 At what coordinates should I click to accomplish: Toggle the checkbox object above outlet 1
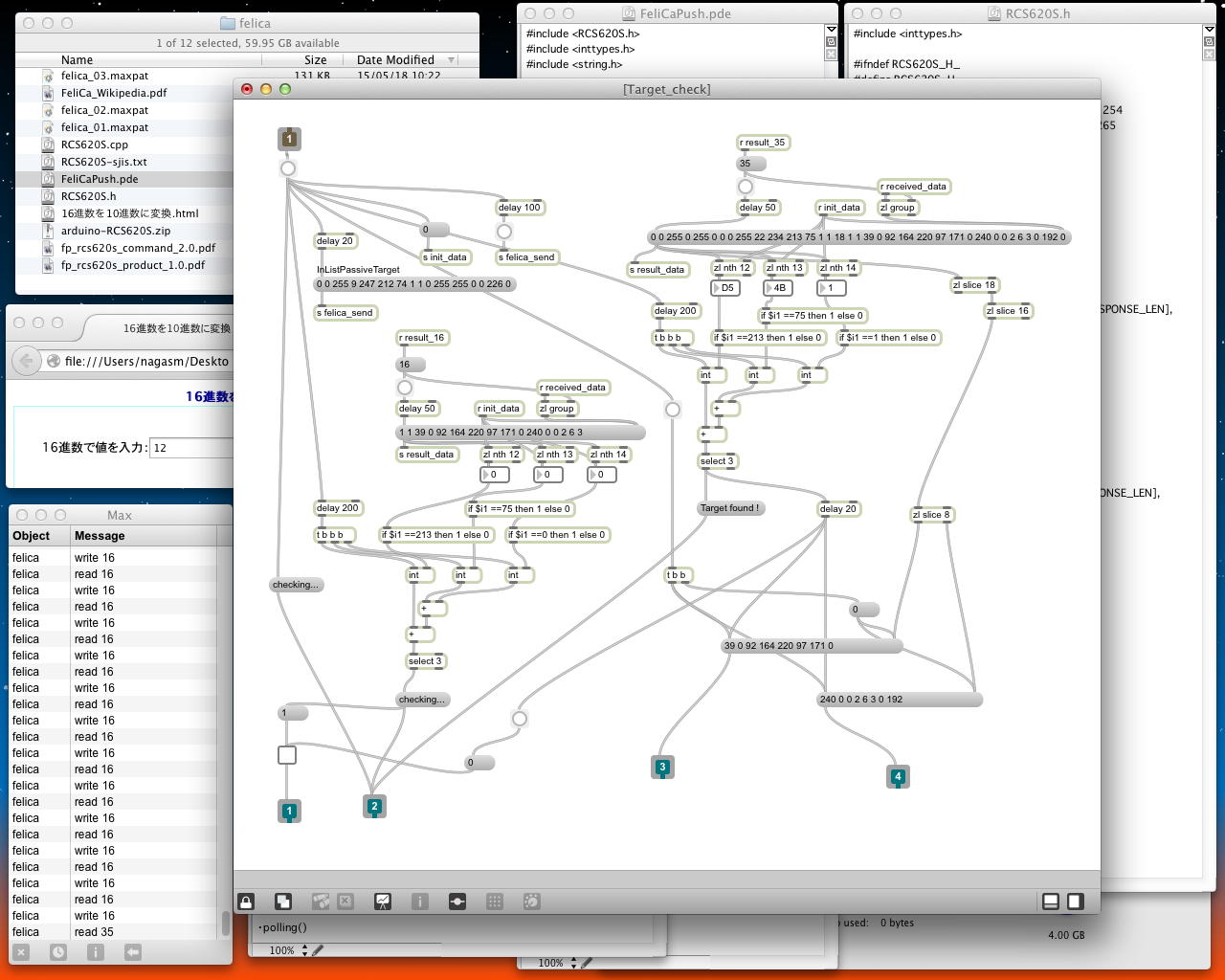pyautogui.click(x=287, y=755)
